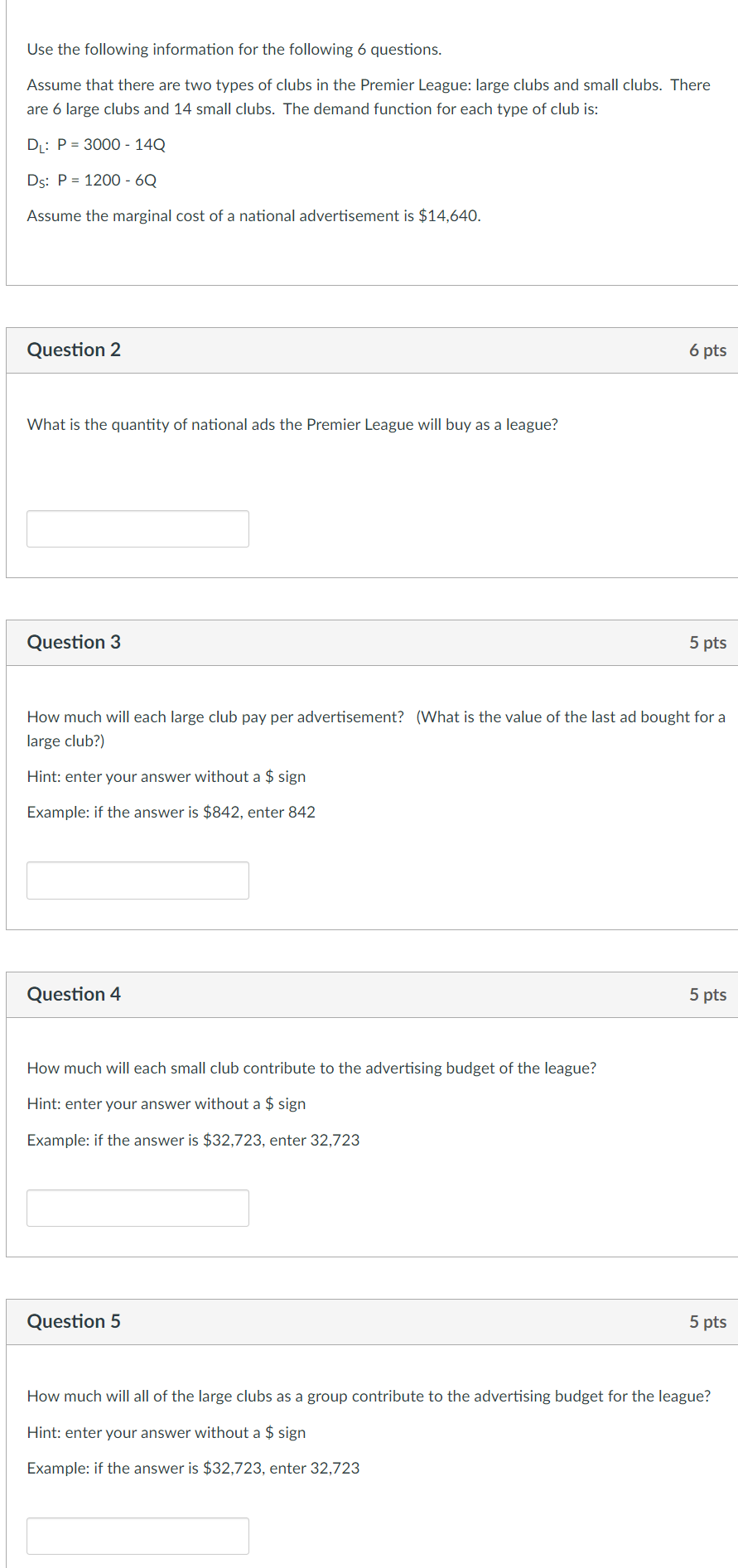Click the 6 pts label on Question 2
738x1568 pixels.
(x=708, y=350)
